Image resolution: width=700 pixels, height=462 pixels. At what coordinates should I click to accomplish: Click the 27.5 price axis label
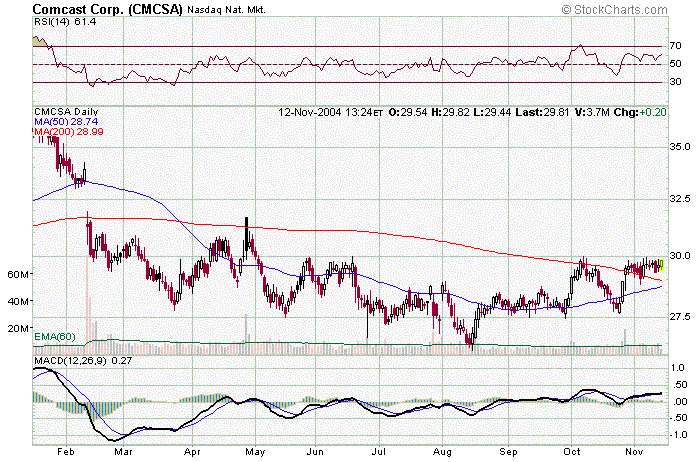(680, 316)
